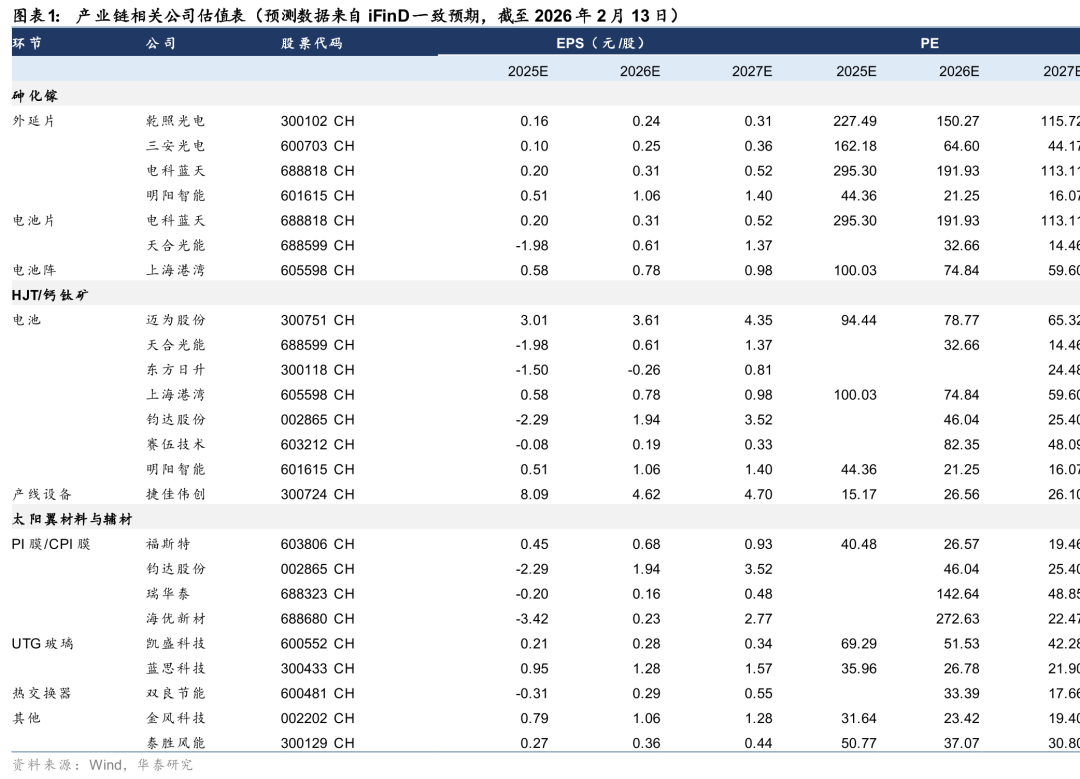
Task: Click the HJT/钙钛矿 section row label
Action: 51,294
